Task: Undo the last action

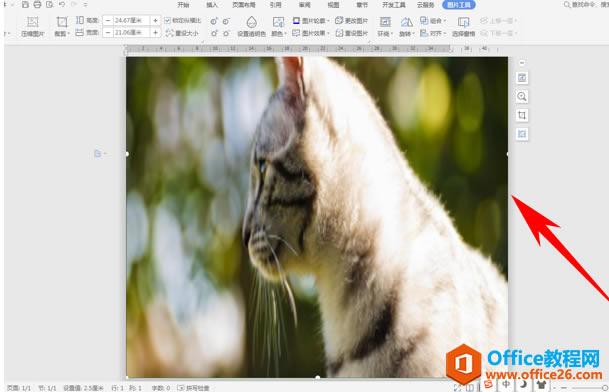Action: coord(62,5)
